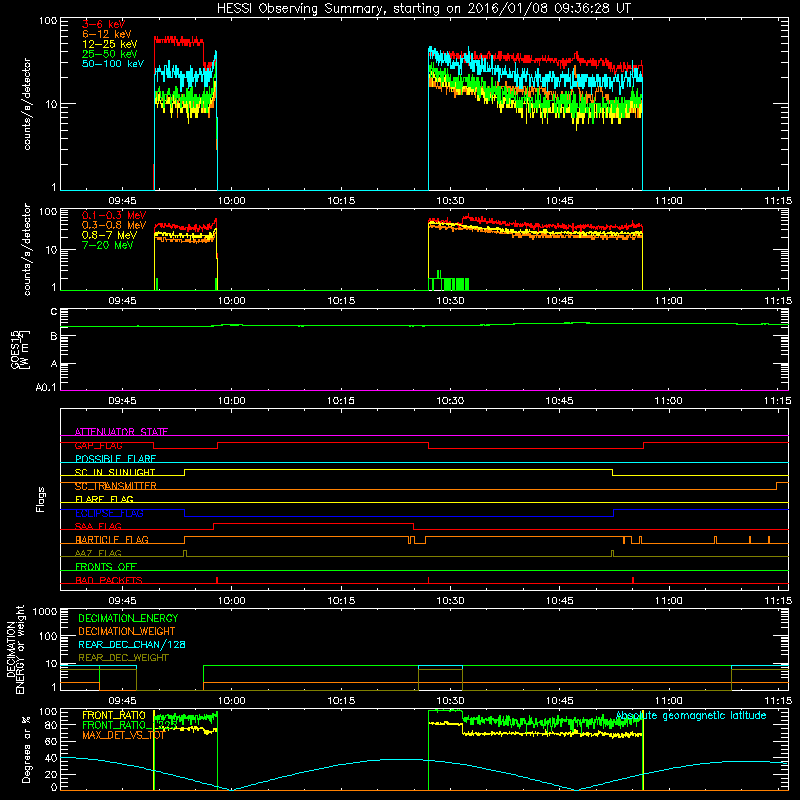This screenshot has width=800, height=800.
Task: Click the BAD_PACKETS flag label
Action: click(109, 580)
